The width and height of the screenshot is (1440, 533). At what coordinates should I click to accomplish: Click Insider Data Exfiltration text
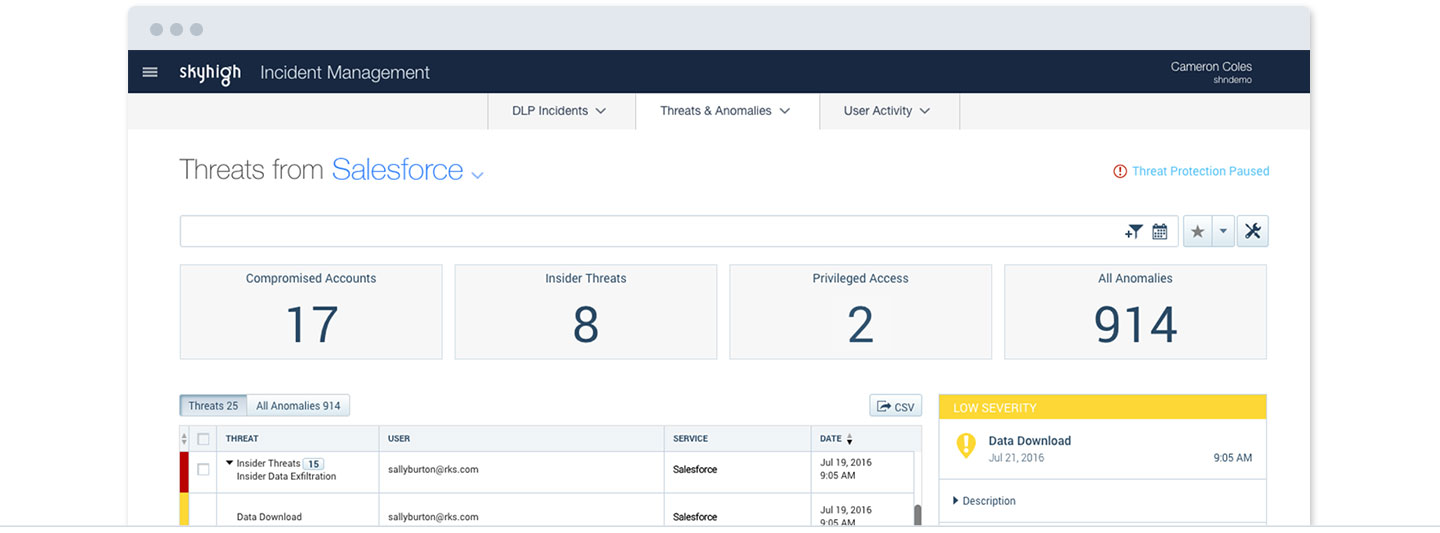pyautogui.click(x=286, y=477)
